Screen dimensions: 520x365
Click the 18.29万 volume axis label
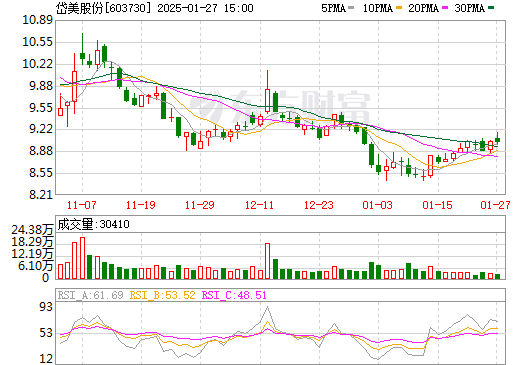pyautogui.click(x=32, y=242)
